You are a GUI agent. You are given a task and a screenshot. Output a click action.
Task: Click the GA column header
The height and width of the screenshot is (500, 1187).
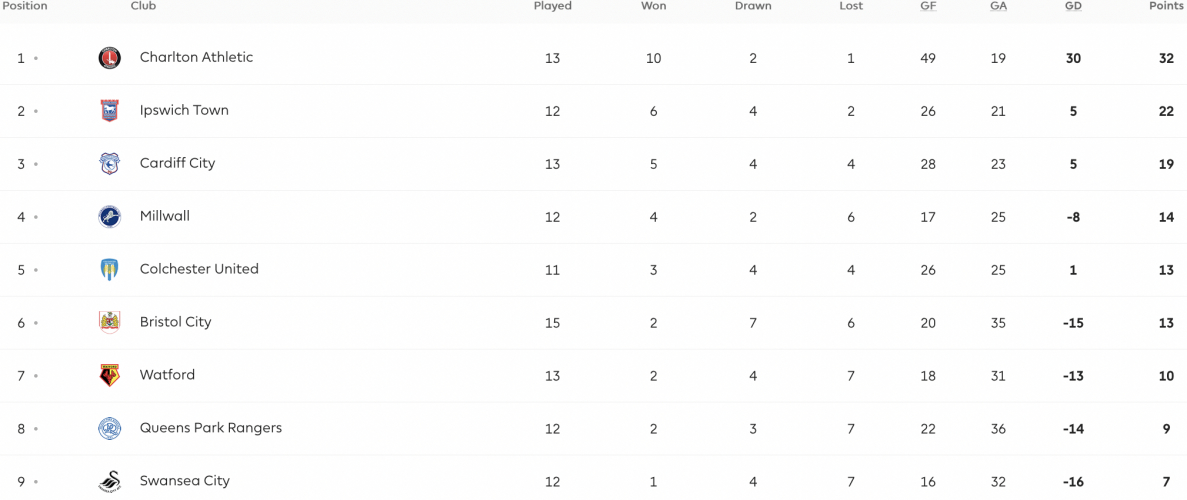(x=998, y=6)
